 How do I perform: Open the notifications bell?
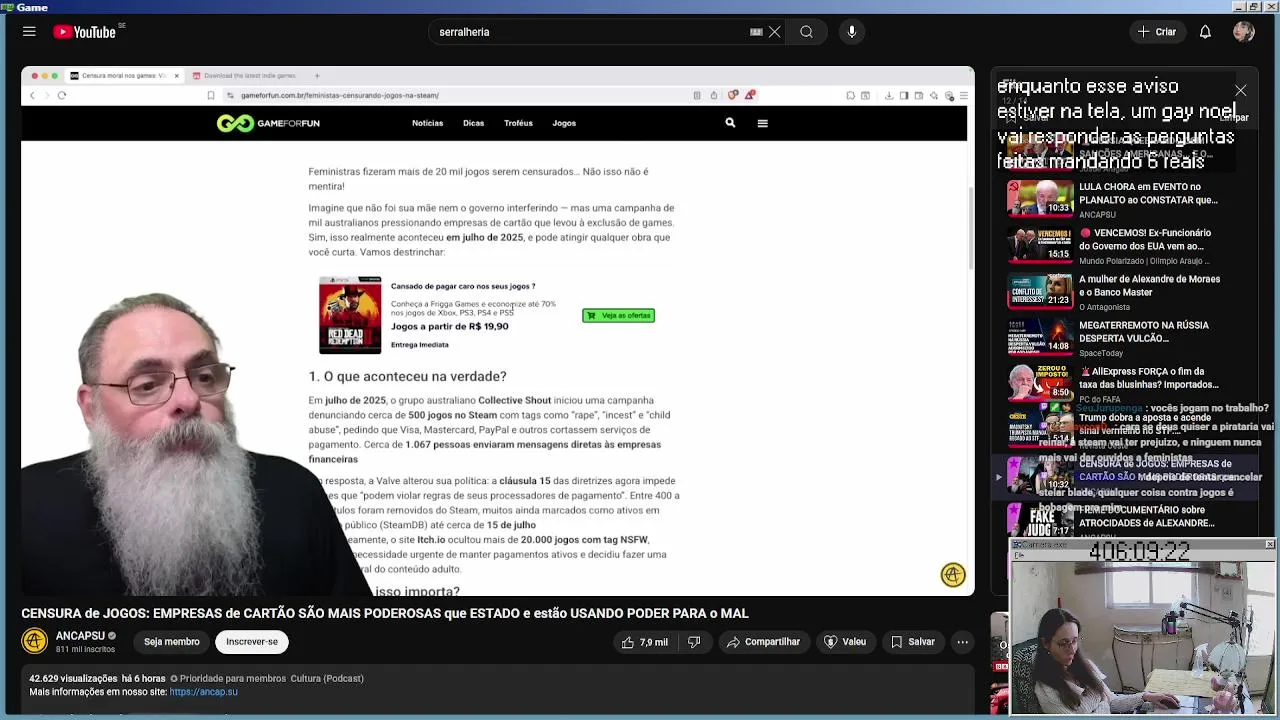(x=1205, y=32)
